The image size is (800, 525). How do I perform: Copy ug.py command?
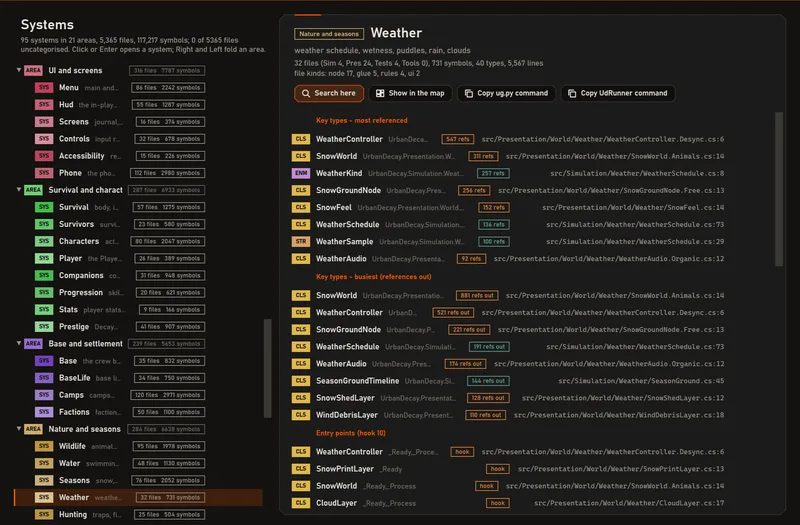coord(506,93)
